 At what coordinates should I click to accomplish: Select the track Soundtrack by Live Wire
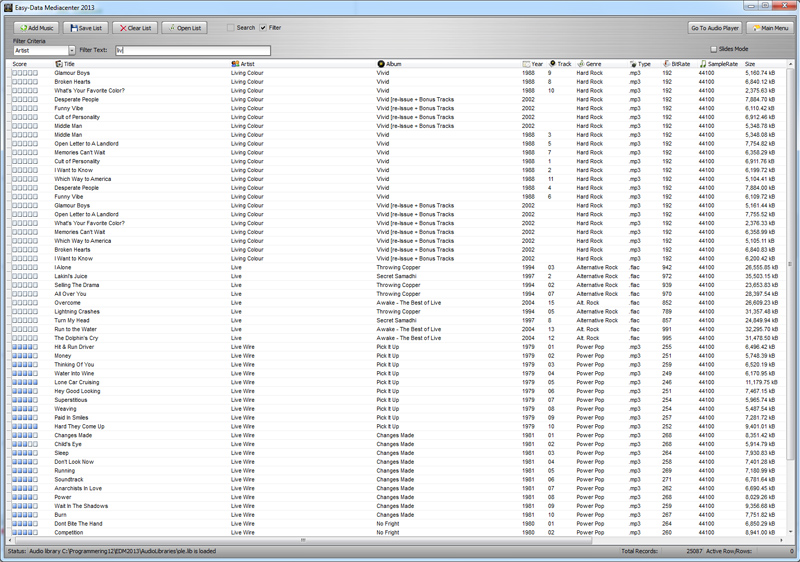point(69,480)
